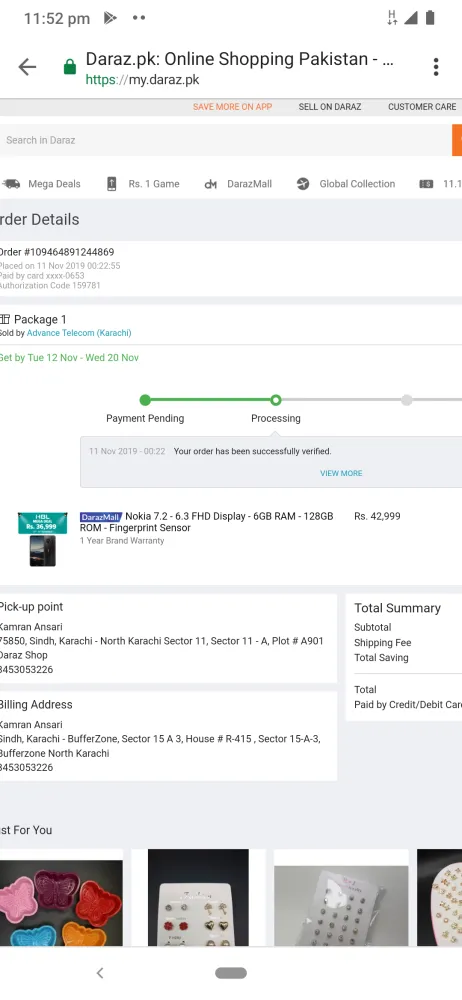This screenshot has width=462, height=1000.
Task: Expand tracking details with View More
Action: point(341,473)
